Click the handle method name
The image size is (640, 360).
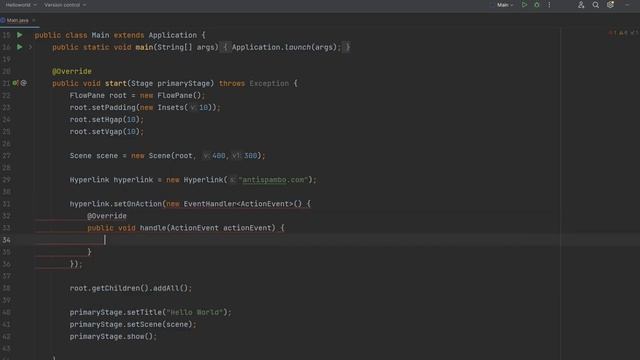pyautogui.click(x=153, y=228)
